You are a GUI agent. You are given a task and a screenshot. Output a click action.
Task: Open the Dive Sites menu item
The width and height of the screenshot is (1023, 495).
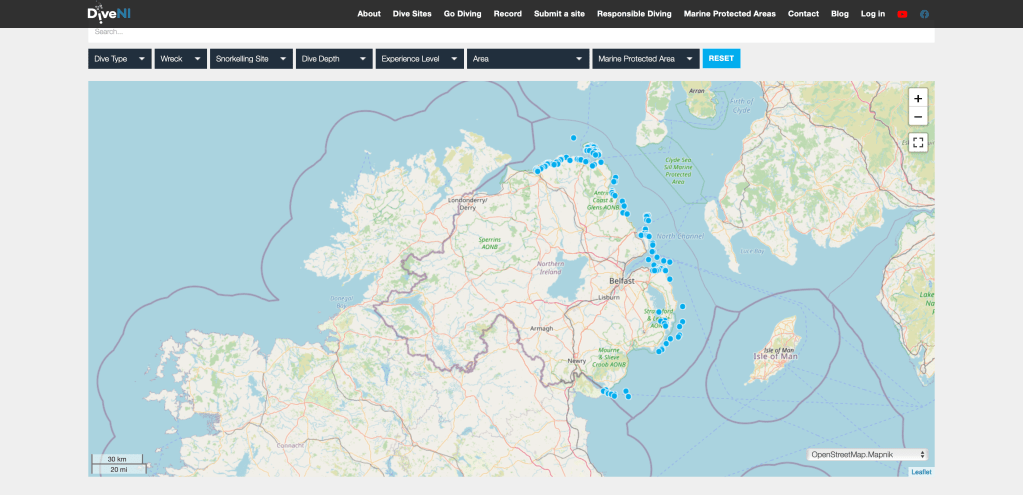tap(412, 14)
